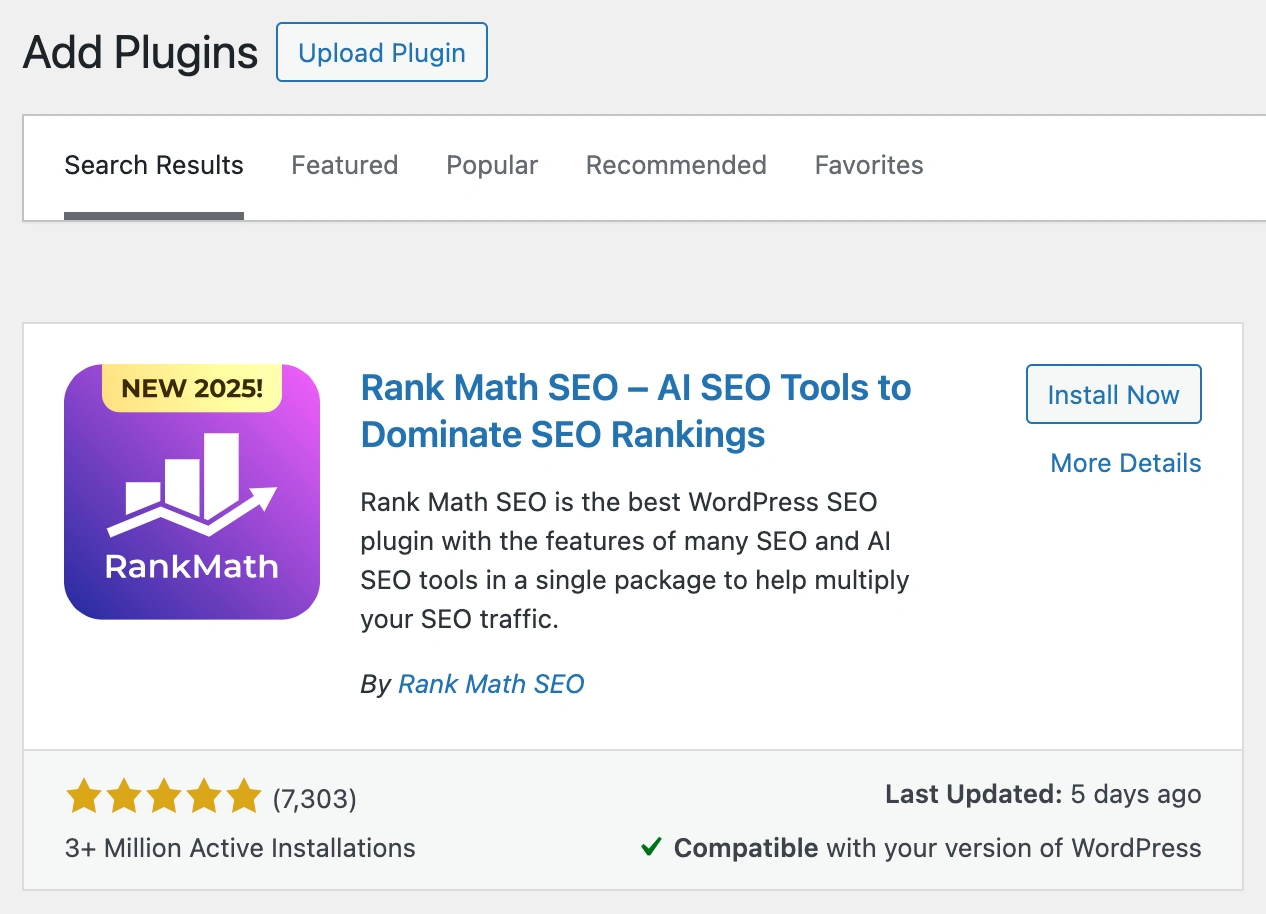Click the fifth rating star
This screenshot has width=1266, height=914.
click(x=244, y=797)
